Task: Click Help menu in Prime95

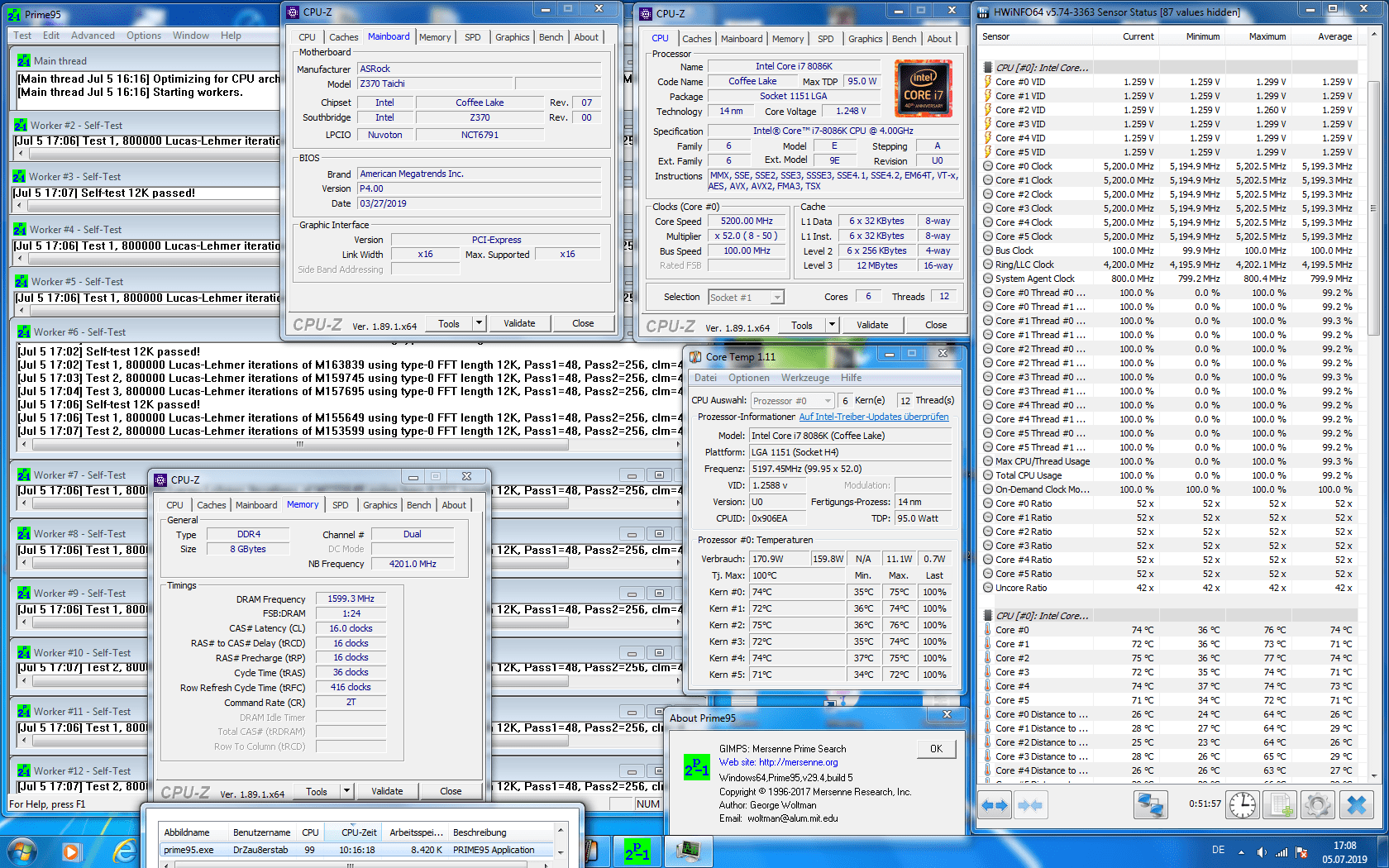Action: pyautogui.click(x=231, y=36)
